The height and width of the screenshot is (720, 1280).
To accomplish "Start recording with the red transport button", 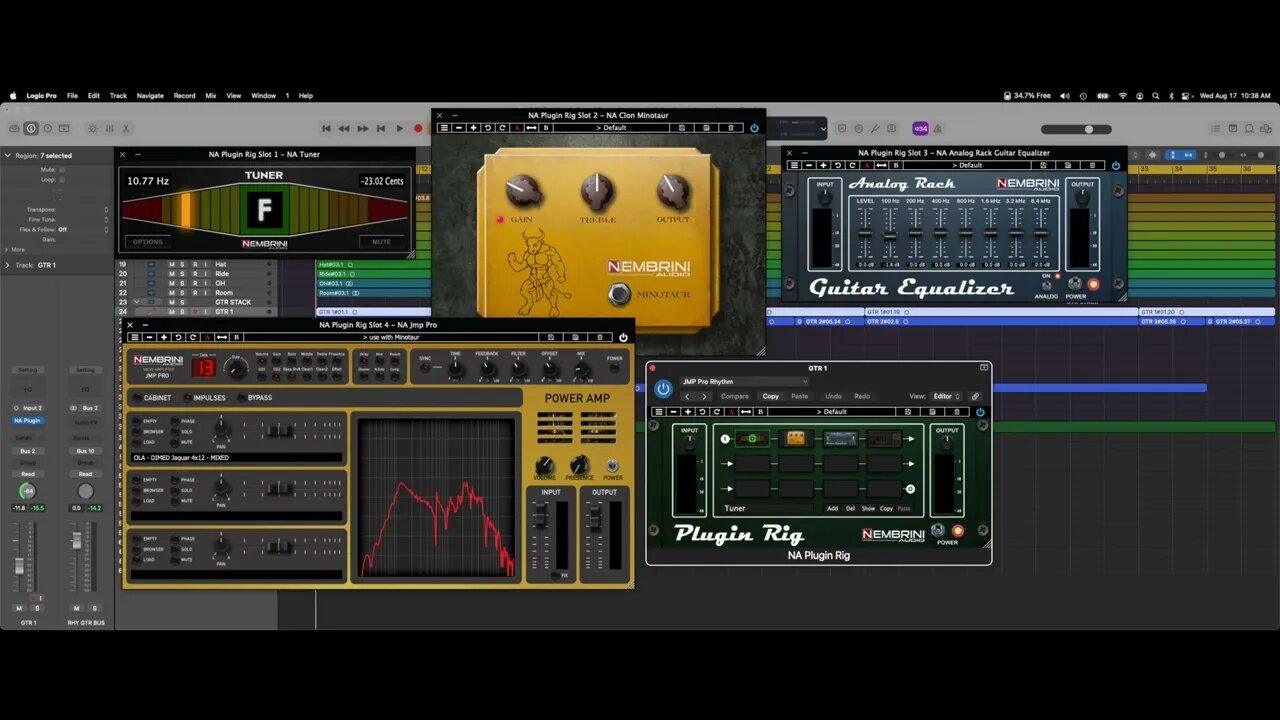I will [418, 128].
